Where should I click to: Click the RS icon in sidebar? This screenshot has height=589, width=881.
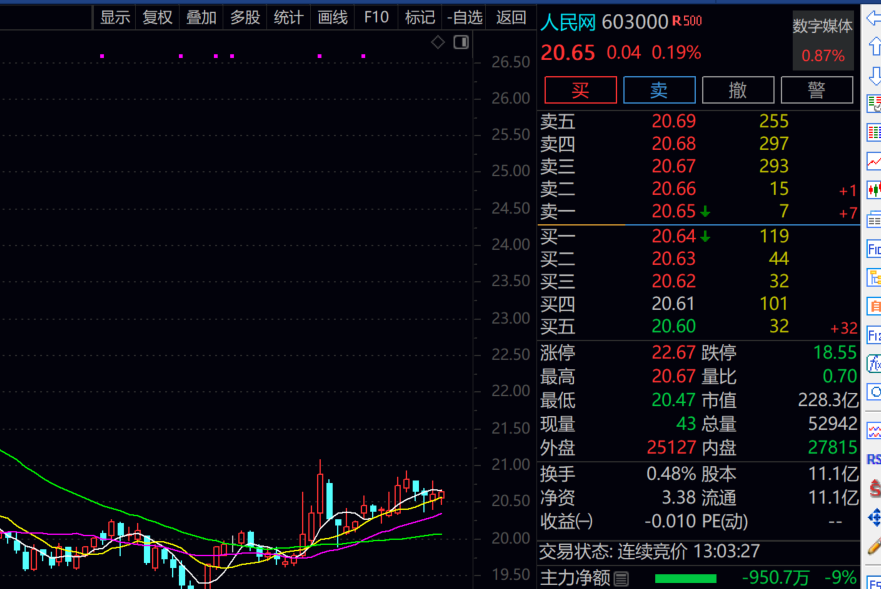[x=874, y=460]
